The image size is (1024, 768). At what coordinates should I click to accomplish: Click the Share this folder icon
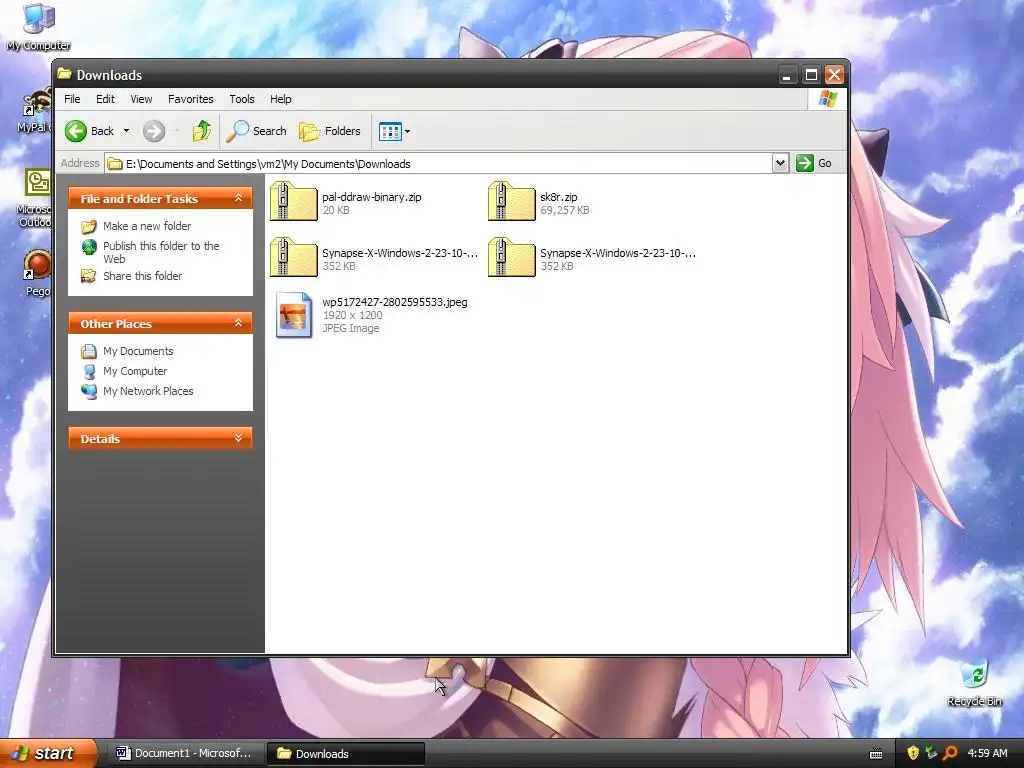click(x=89, y=276)
